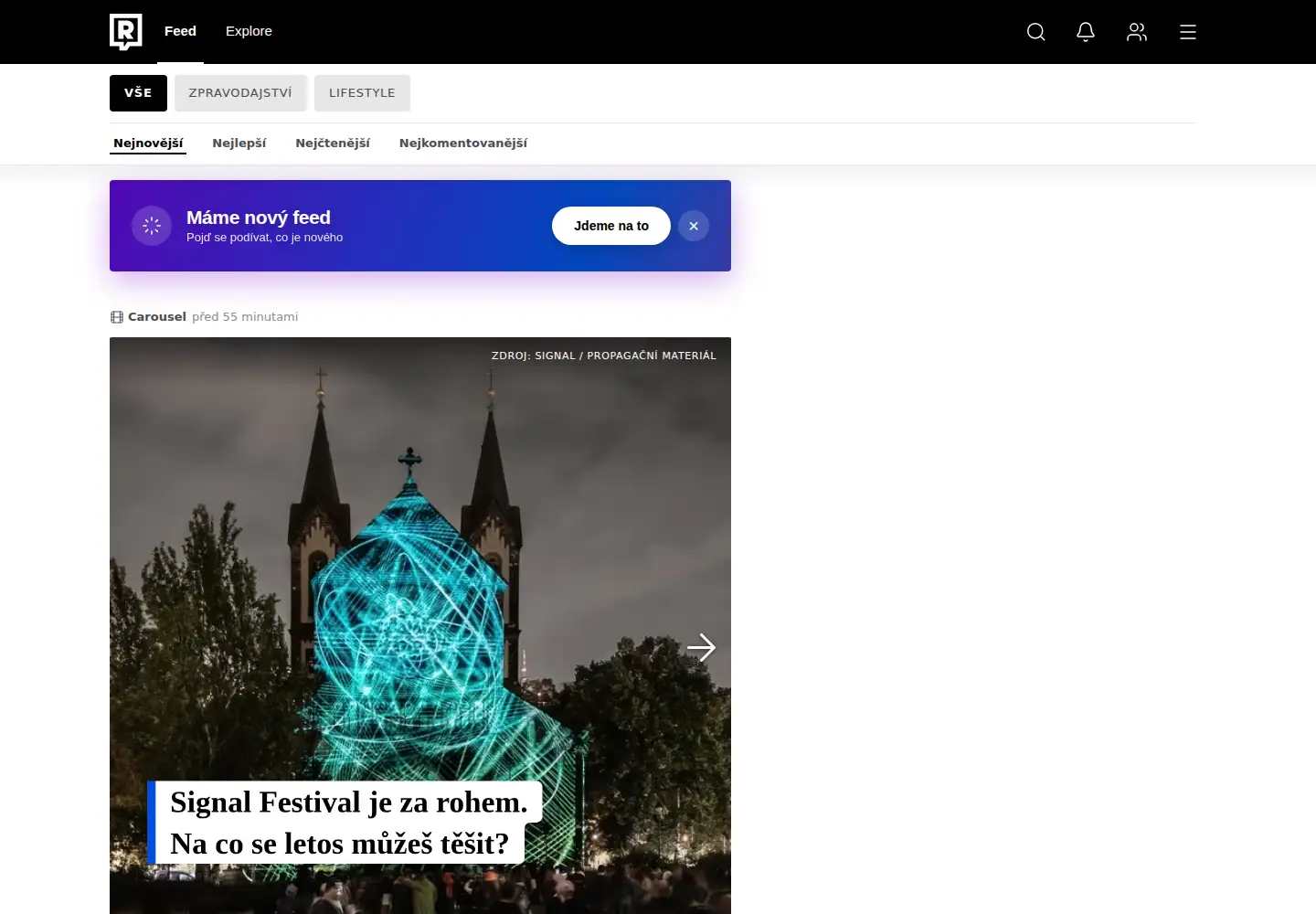Sort by Nejkomentovanější
The image size is (1316, 914).
(463, 143)
